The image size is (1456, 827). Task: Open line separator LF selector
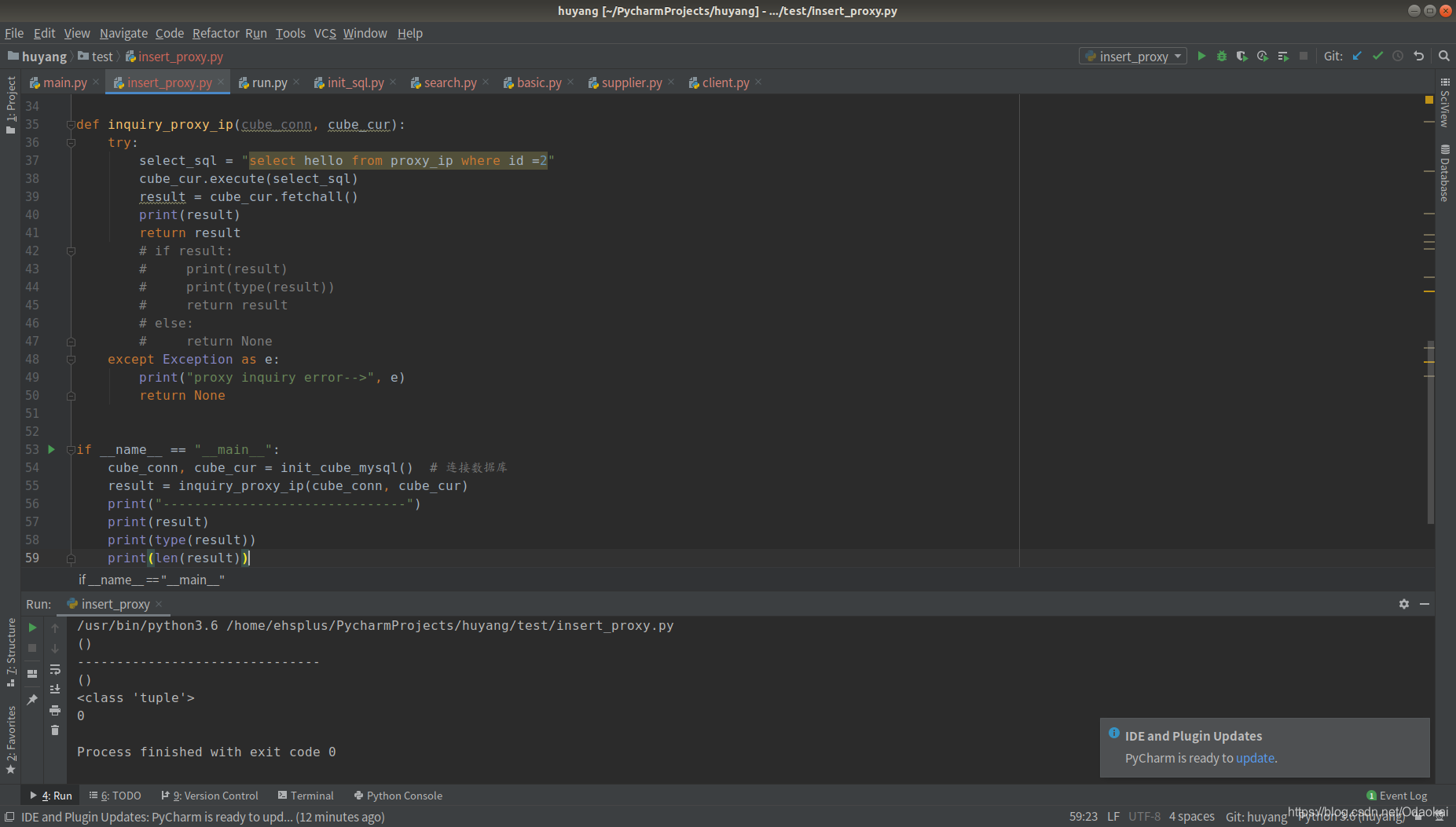click(1113, 817)
